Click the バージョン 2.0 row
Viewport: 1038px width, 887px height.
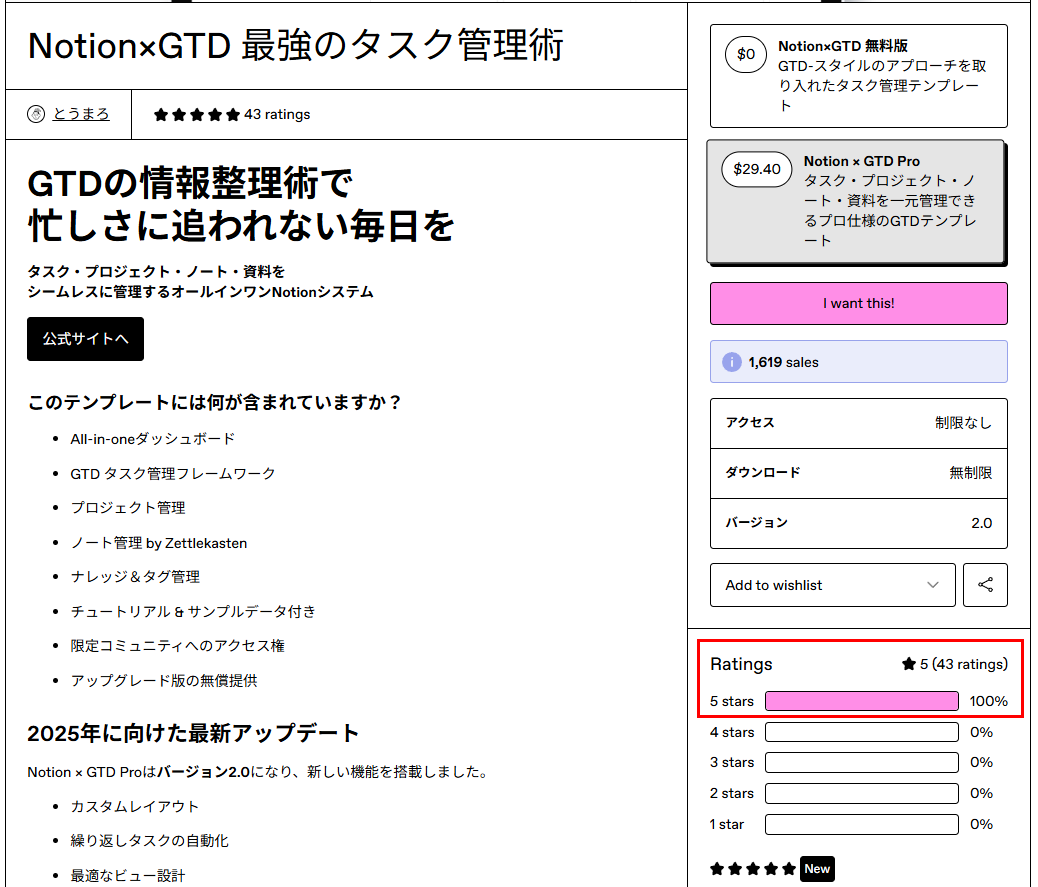point(859,523)
